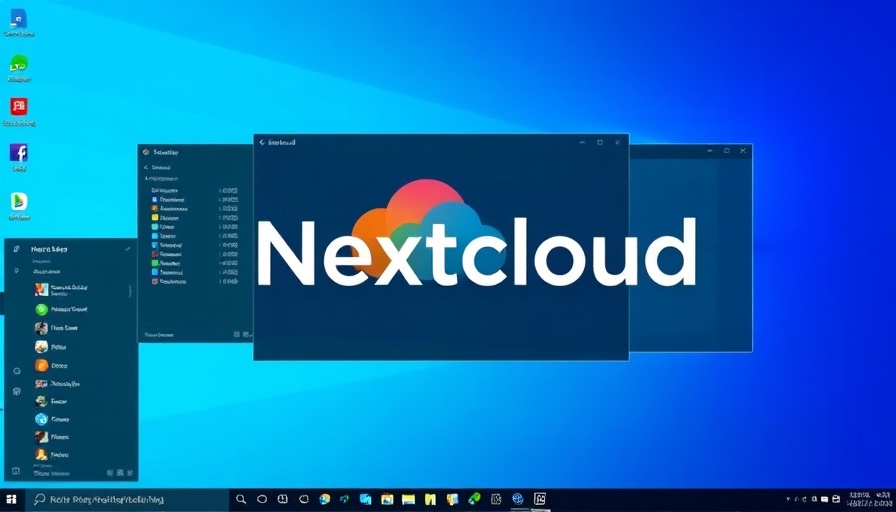The height and width of the screenshot is (512, 896).
Task: Select the last pink-icon row in file list window
Action: click(x=195, y=281)
